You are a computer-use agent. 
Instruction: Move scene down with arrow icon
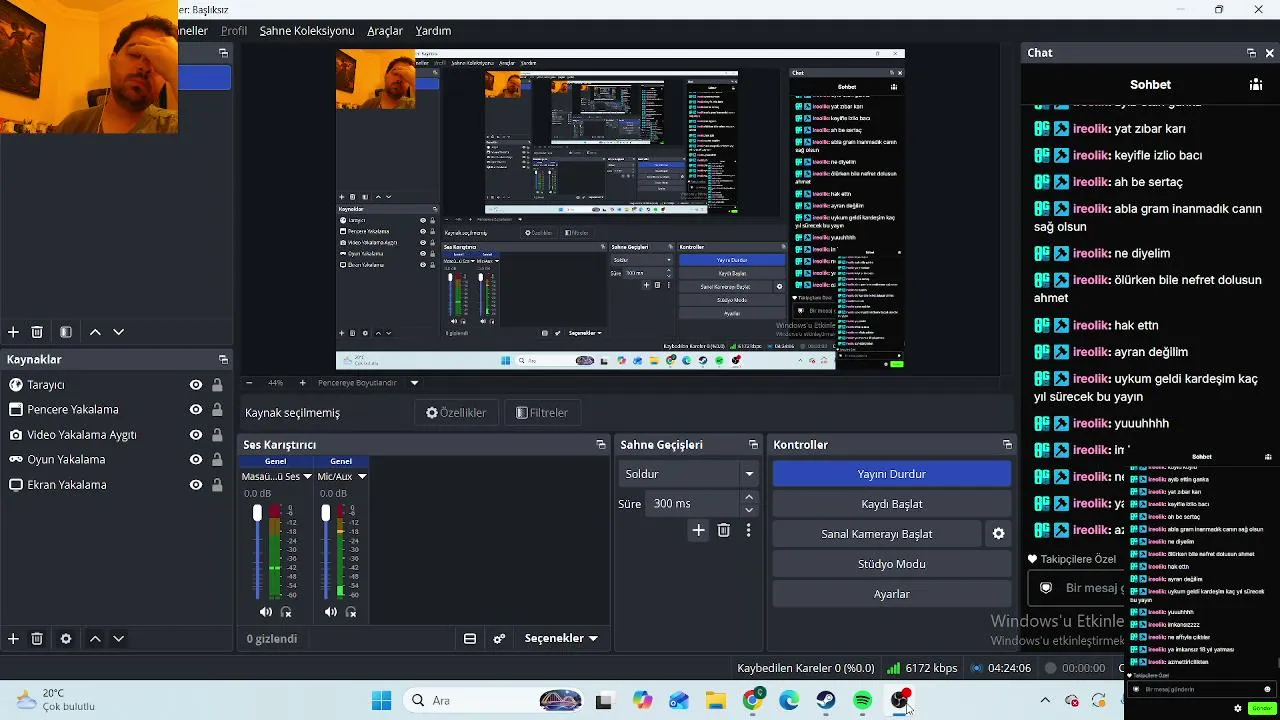[x=118, y=332]
